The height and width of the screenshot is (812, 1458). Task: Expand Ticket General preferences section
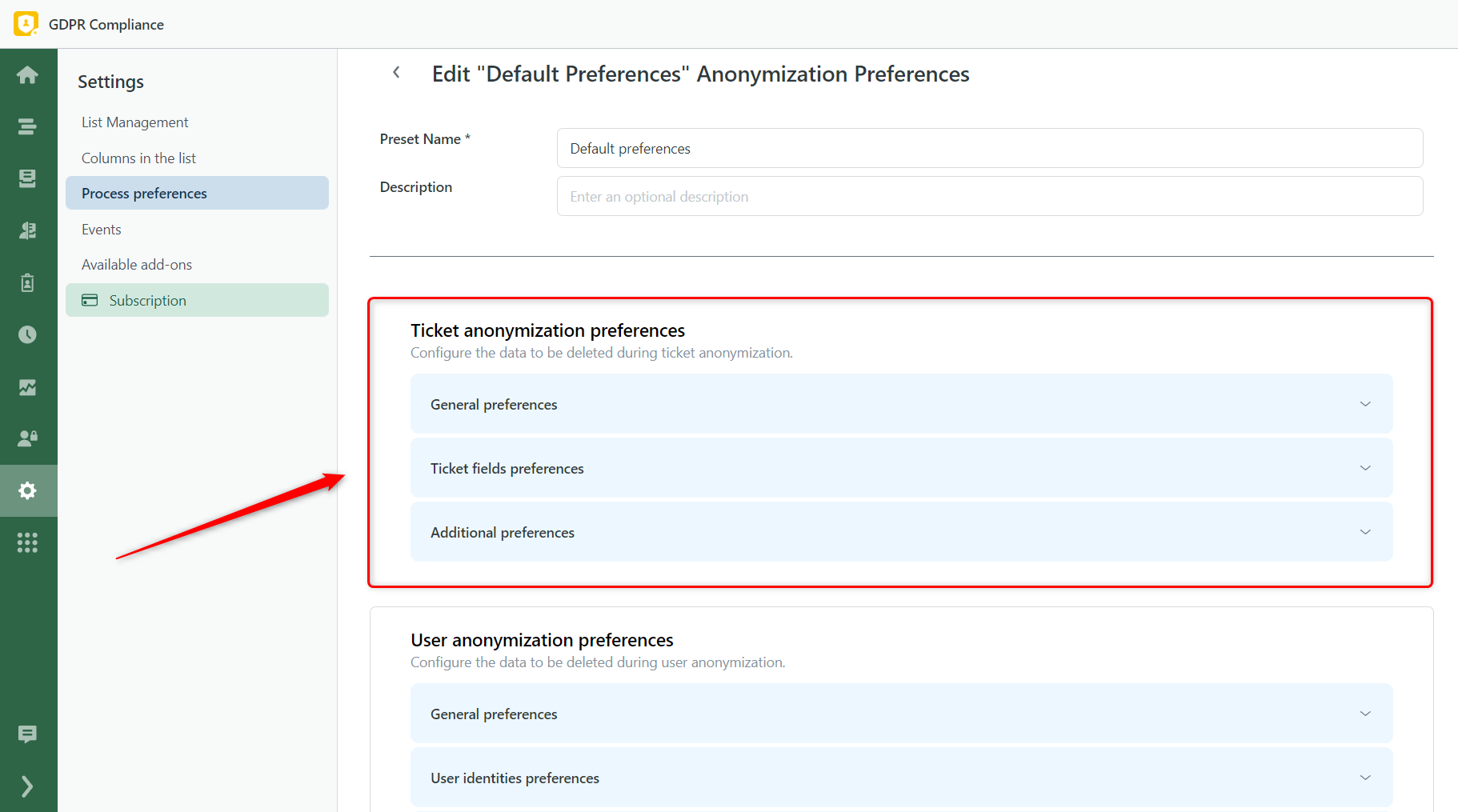tap(901, 405)
